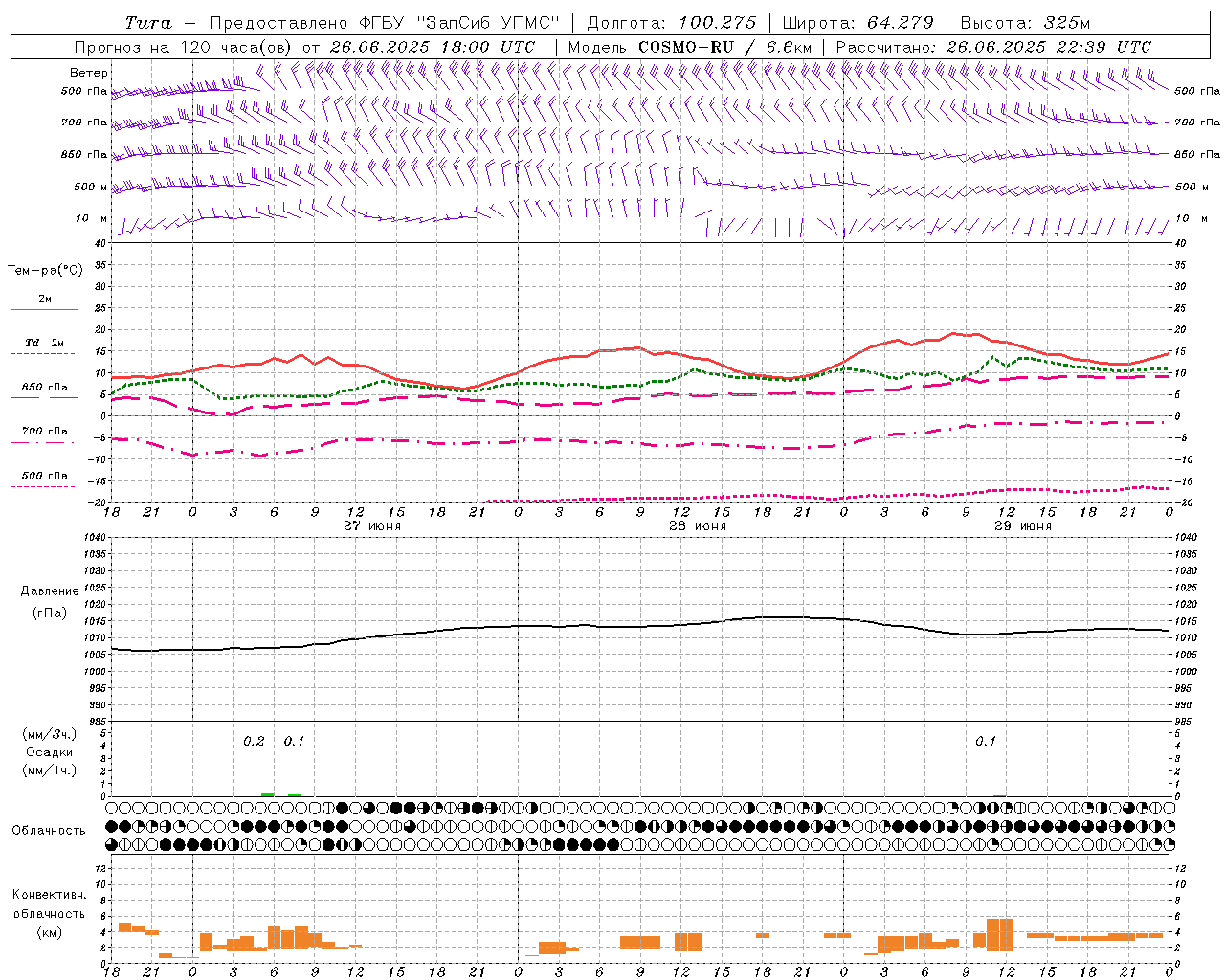Click left "700 гПа" wind level label

(84, 123)
